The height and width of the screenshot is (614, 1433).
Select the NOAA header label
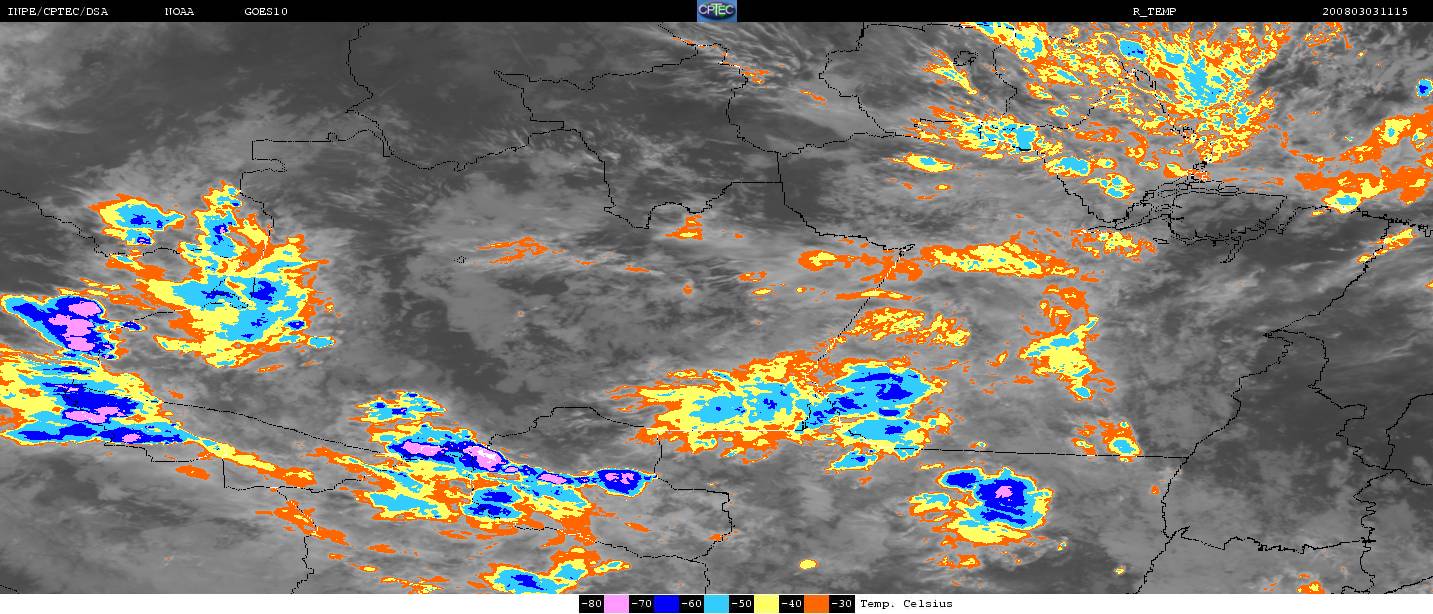(179, 11)
